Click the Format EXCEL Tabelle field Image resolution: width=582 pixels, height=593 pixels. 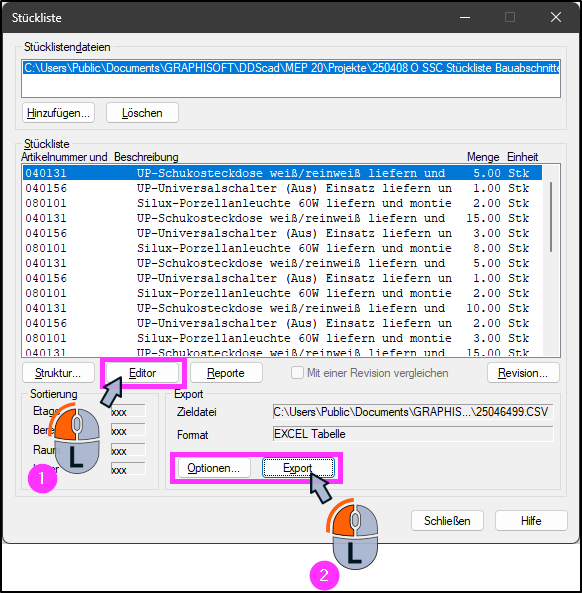tap(413, 434)
